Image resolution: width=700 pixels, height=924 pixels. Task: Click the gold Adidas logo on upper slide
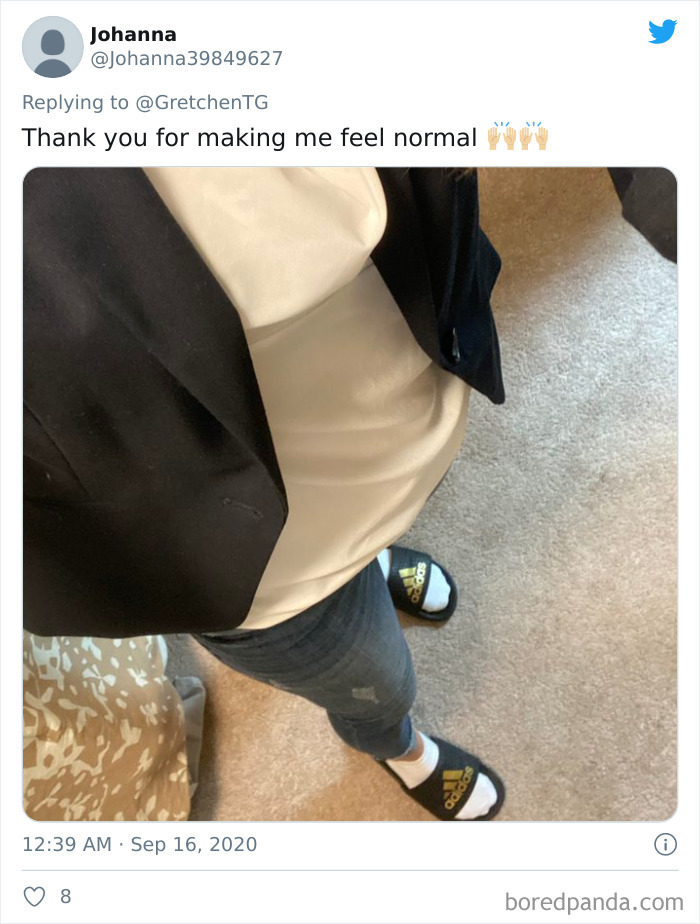point(414,582)
